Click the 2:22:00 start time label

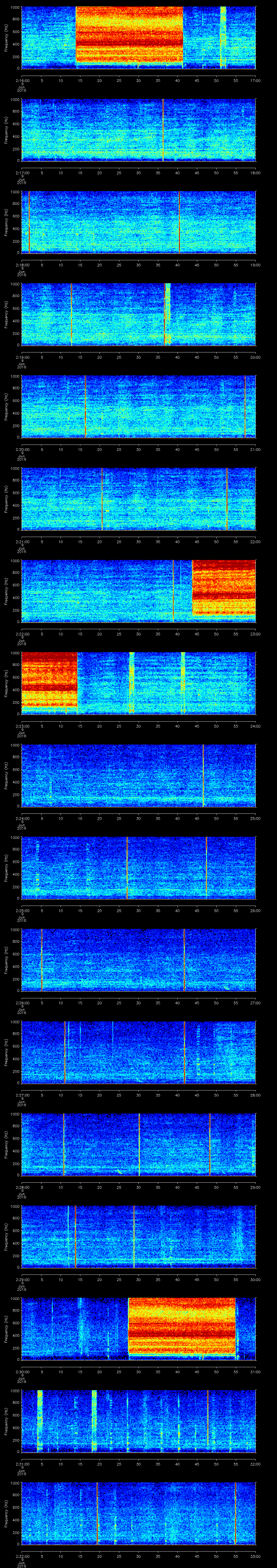pos(22,634)
